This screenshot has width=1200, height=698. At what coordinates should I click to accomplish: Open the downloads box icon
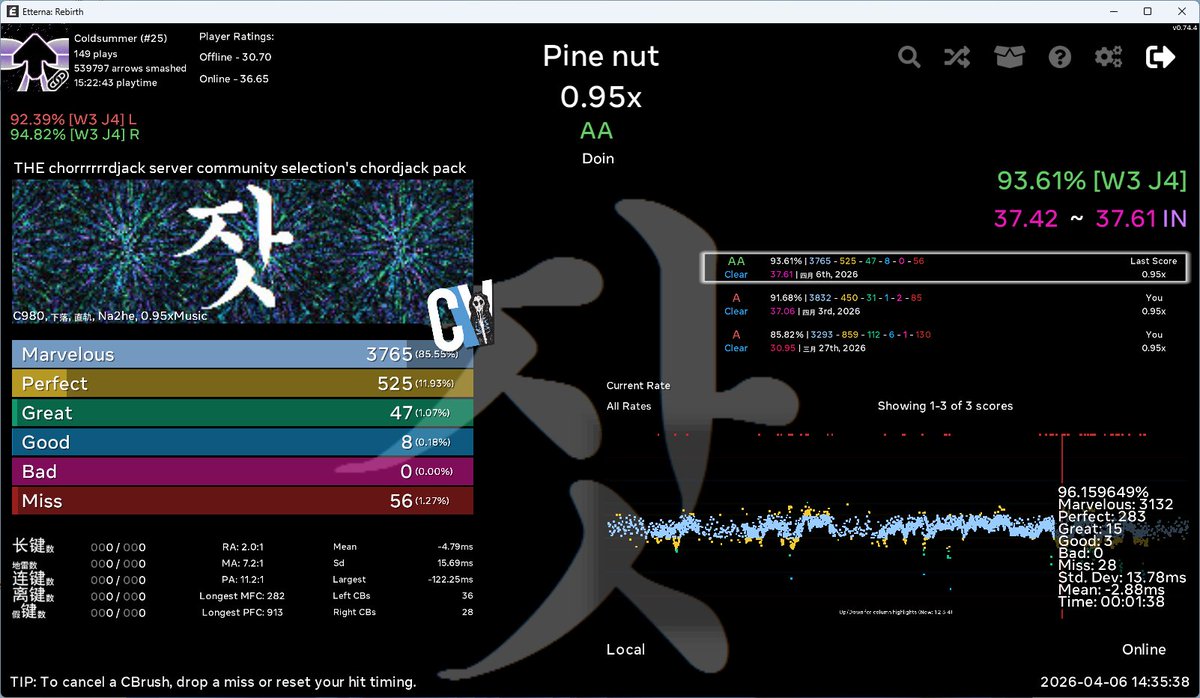point(1009,57)
